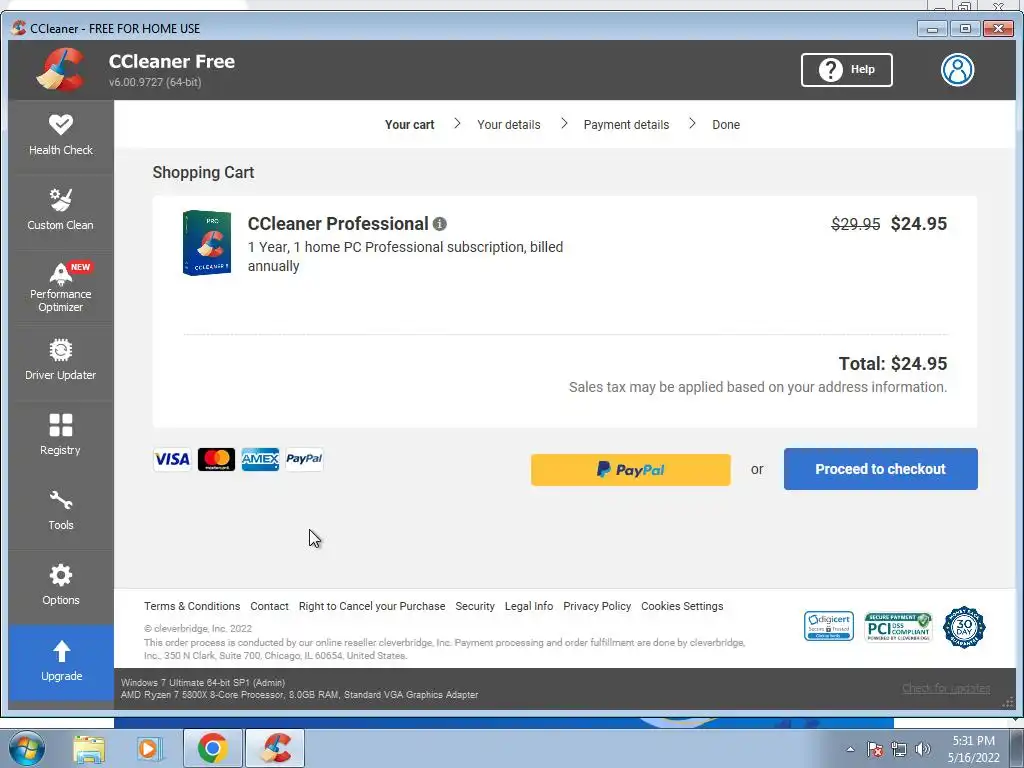
Task: Open the Security footer link
Action: (475, 606)
